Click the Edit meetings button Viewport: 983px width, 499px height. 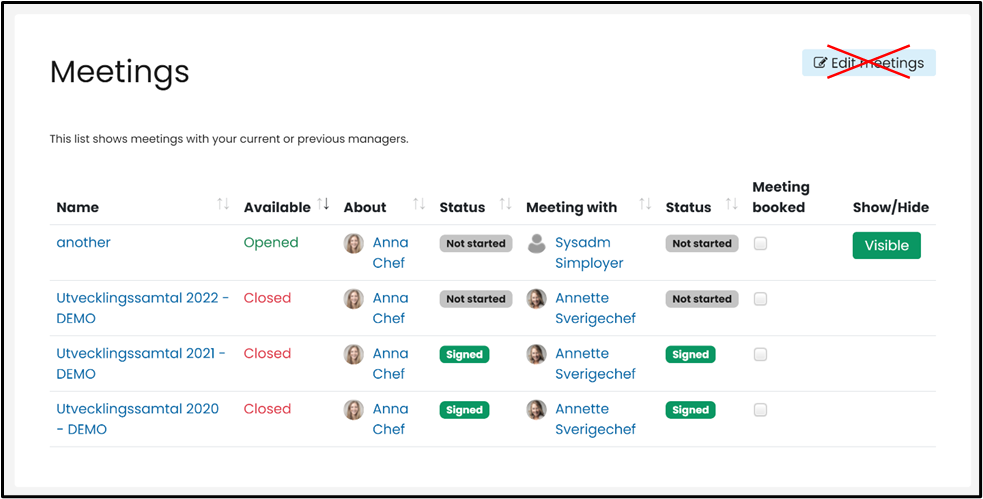(869, 63)
